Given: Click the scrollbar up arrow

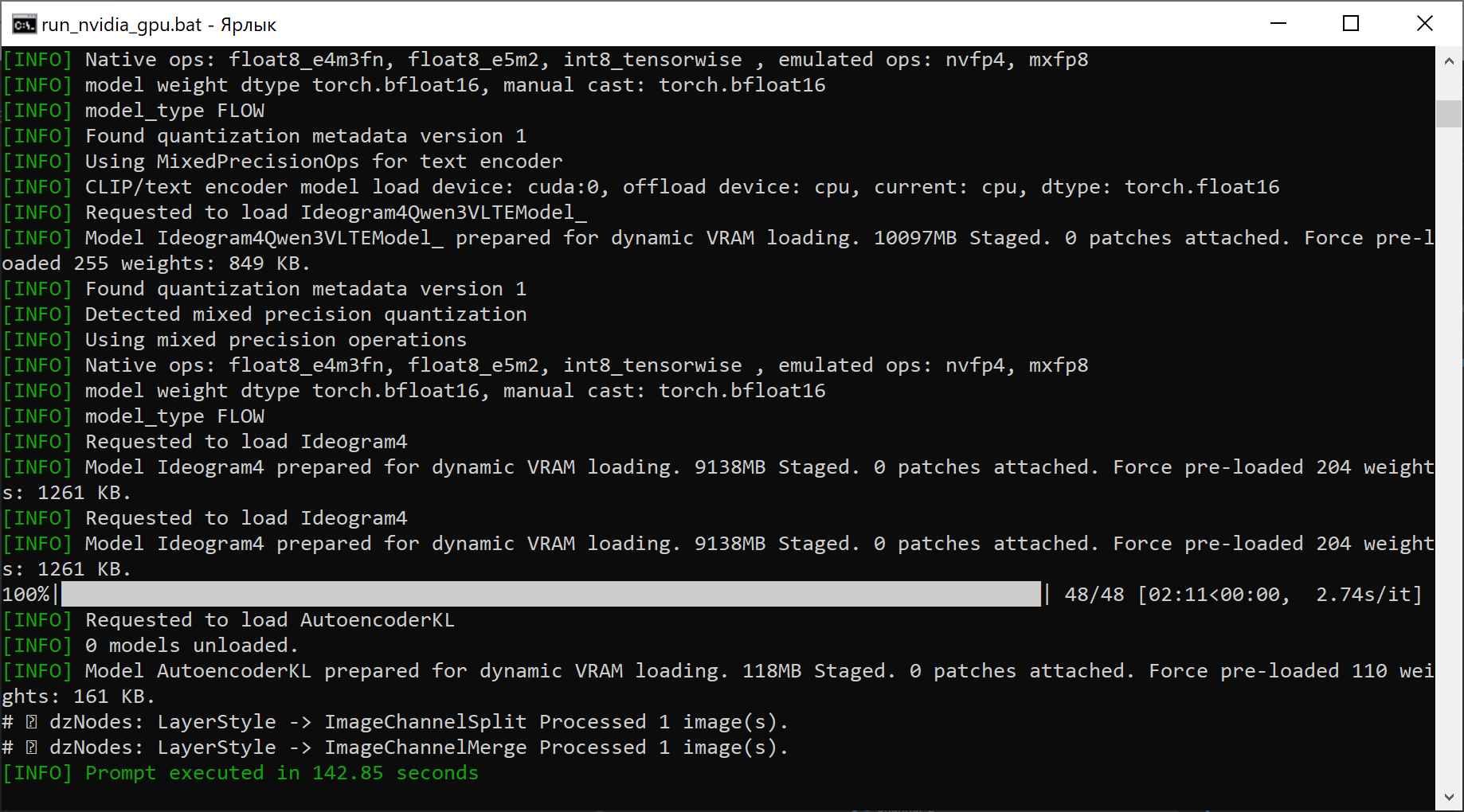Looking at the screenshot, I should [1449, 61].
